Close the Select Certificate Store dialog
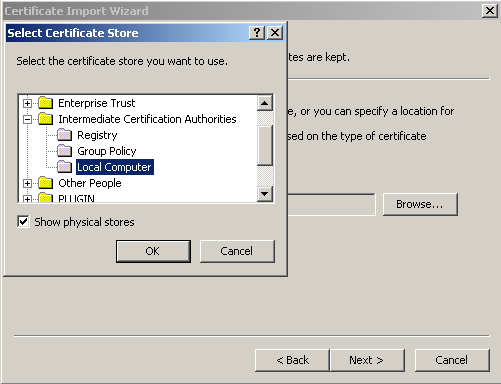 pyautogui.click(x=275, y=33)
